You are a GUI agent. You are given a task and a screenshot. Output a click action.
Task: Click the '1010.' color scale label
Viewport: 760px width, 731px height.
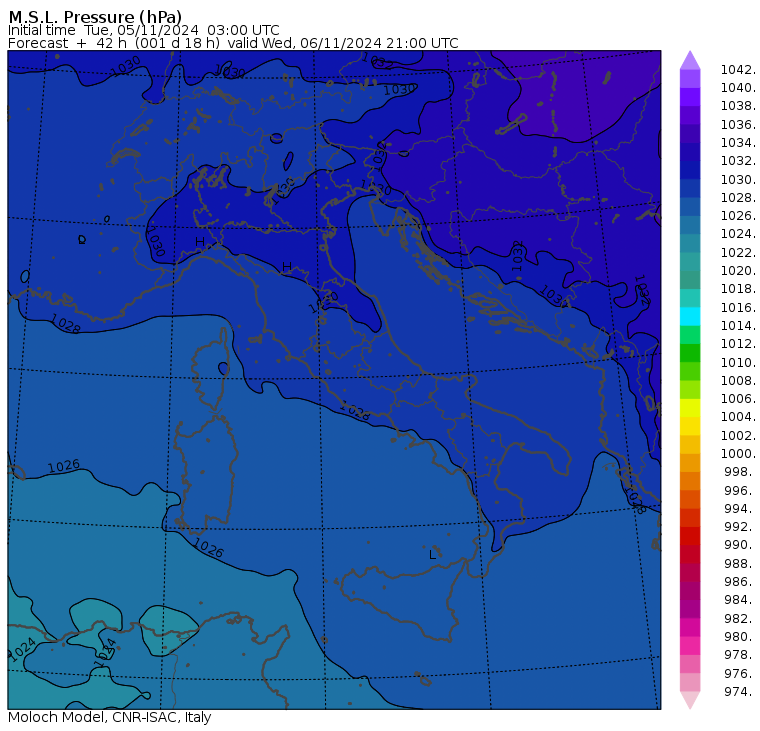[738, 363]
